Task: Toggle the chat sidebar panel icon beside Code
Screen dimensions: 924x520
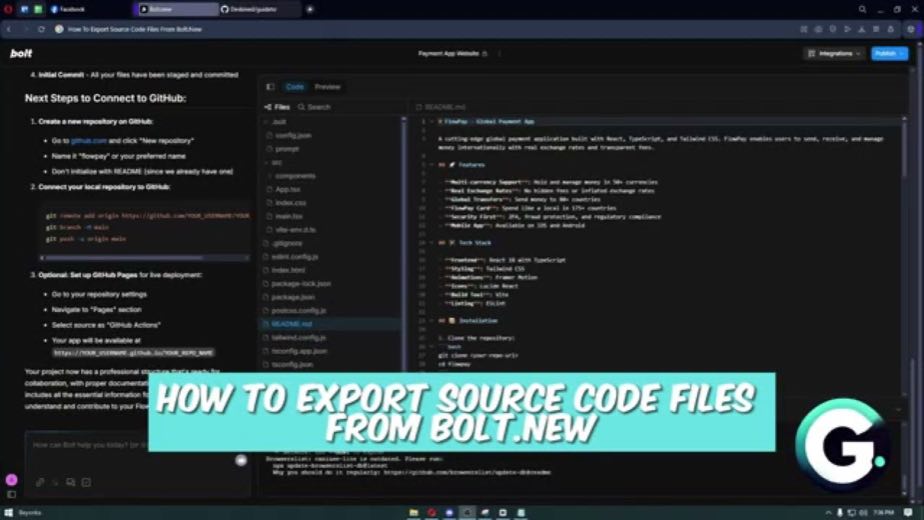Action: [270, 87]
